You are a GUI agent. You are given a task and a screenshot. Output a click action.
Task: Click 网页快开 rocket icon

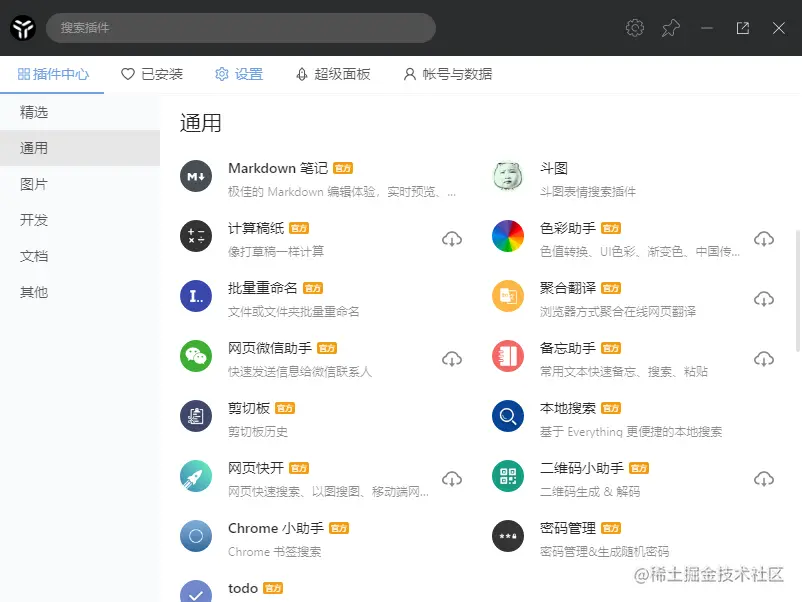196,476
